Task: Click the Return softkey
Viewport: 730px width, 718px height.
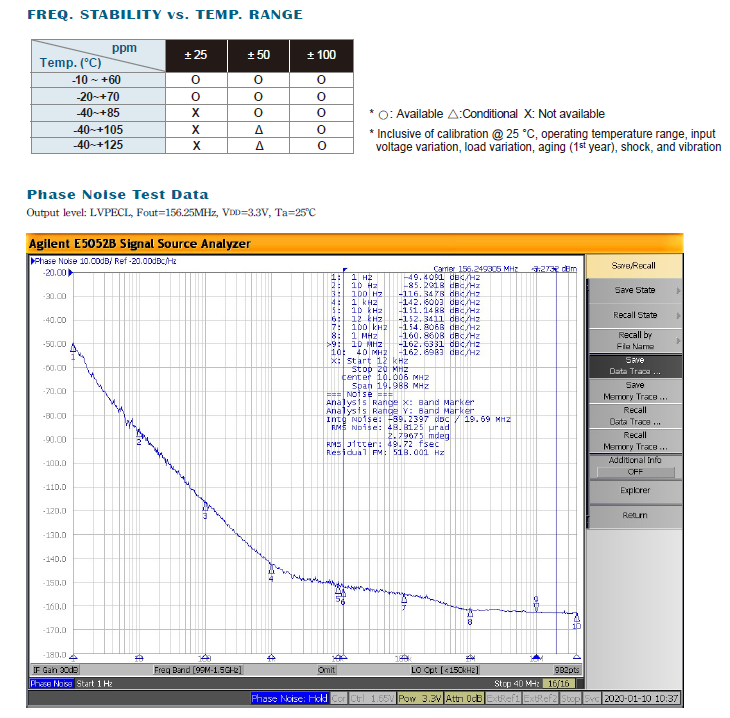Action: 635,515
